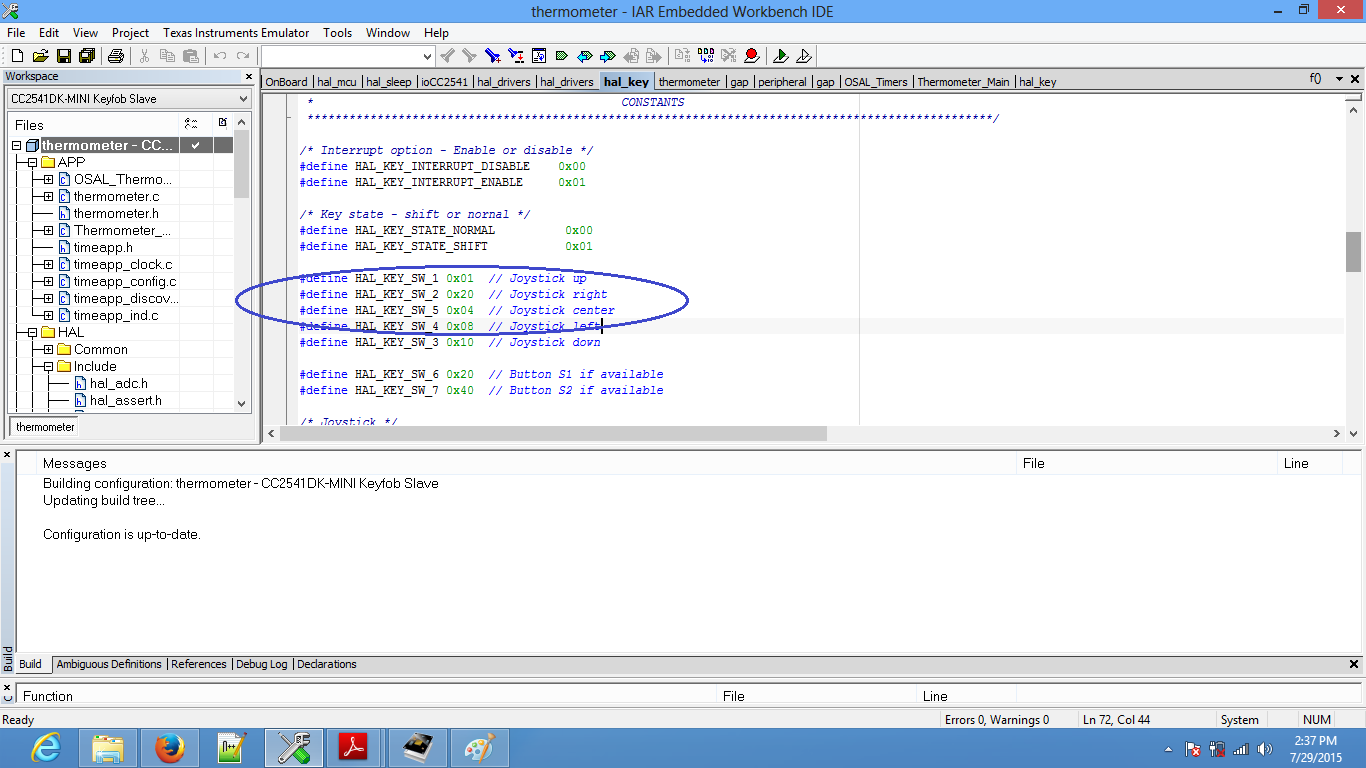
Task: Open the workspace configuration dropdown
Action: (243, 99)
